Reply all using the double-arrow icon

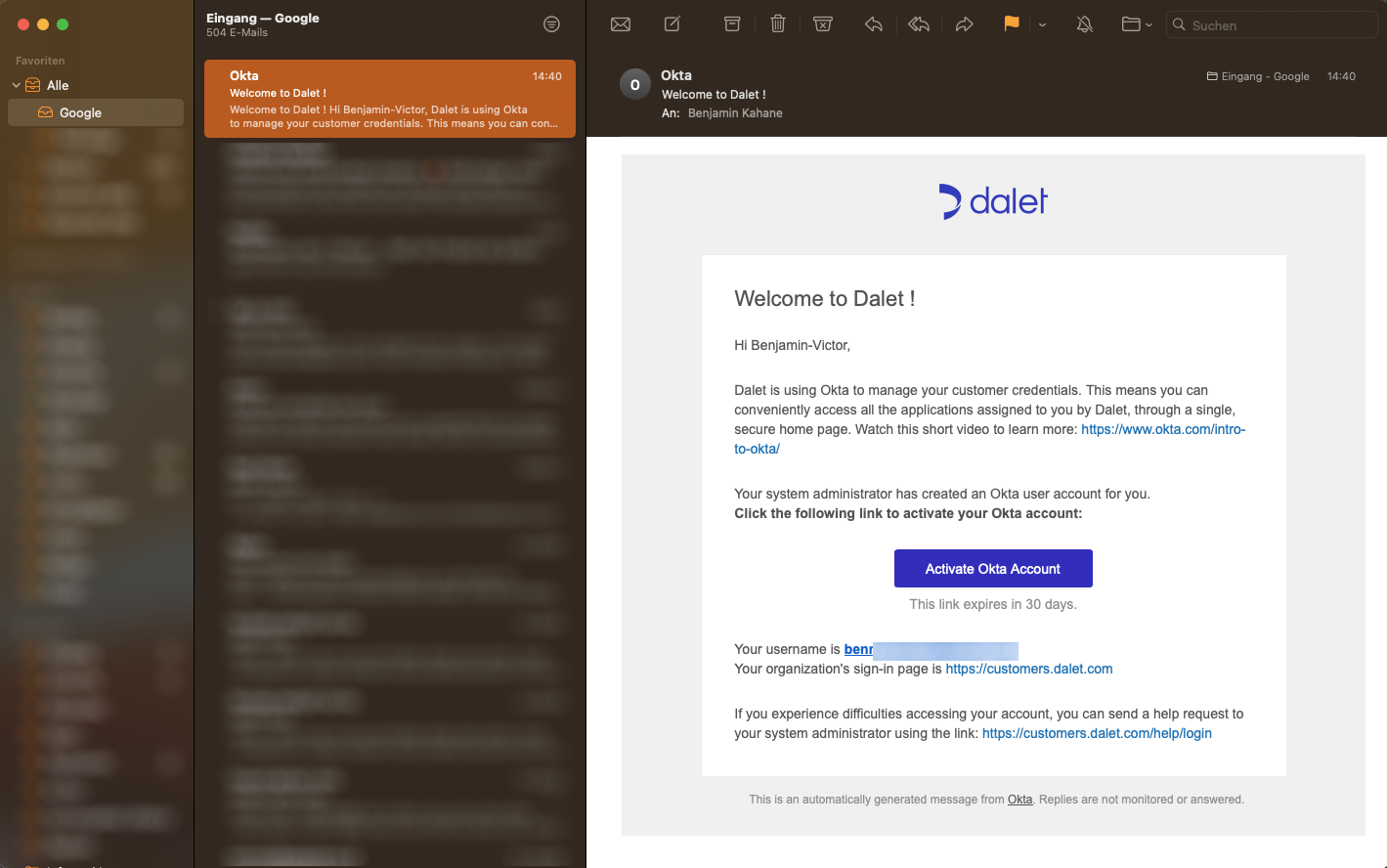pos(919,24)
